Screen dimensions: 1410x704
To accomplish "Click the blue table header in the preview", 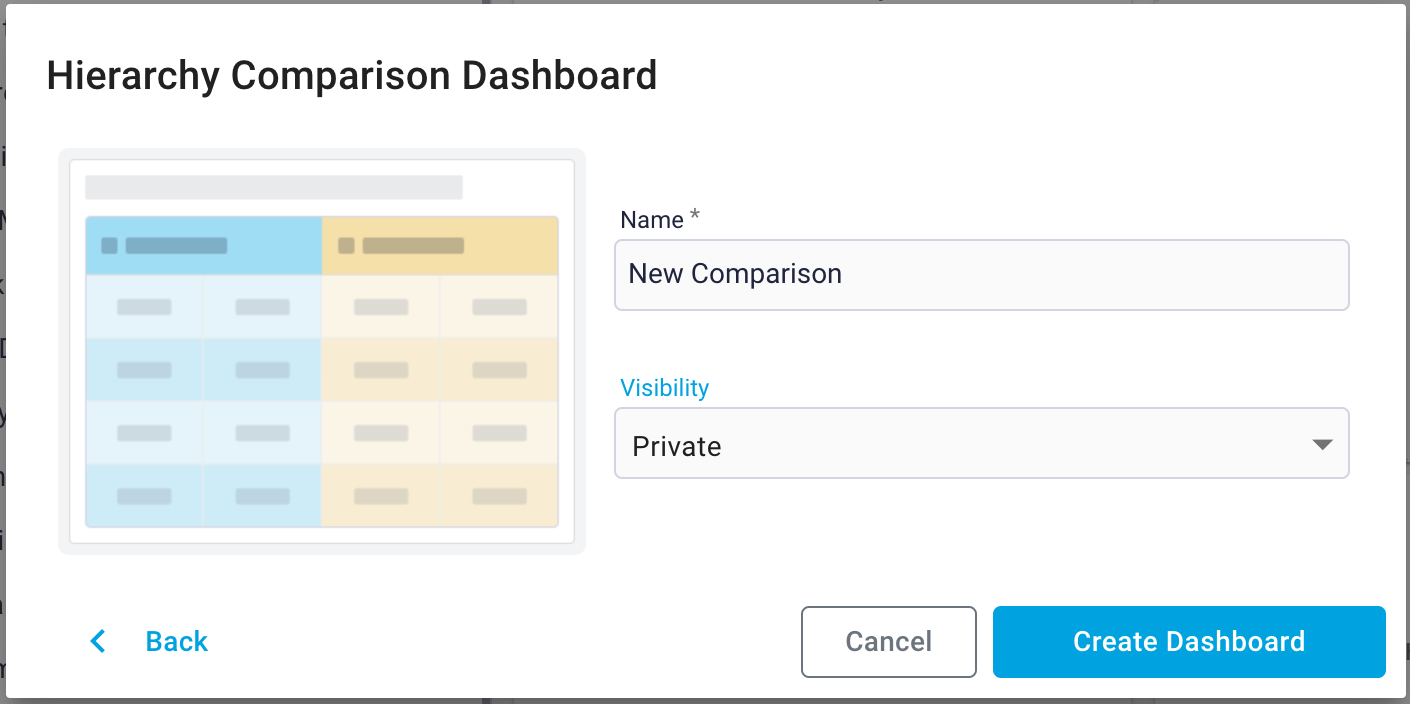I will tap(200, 245).
